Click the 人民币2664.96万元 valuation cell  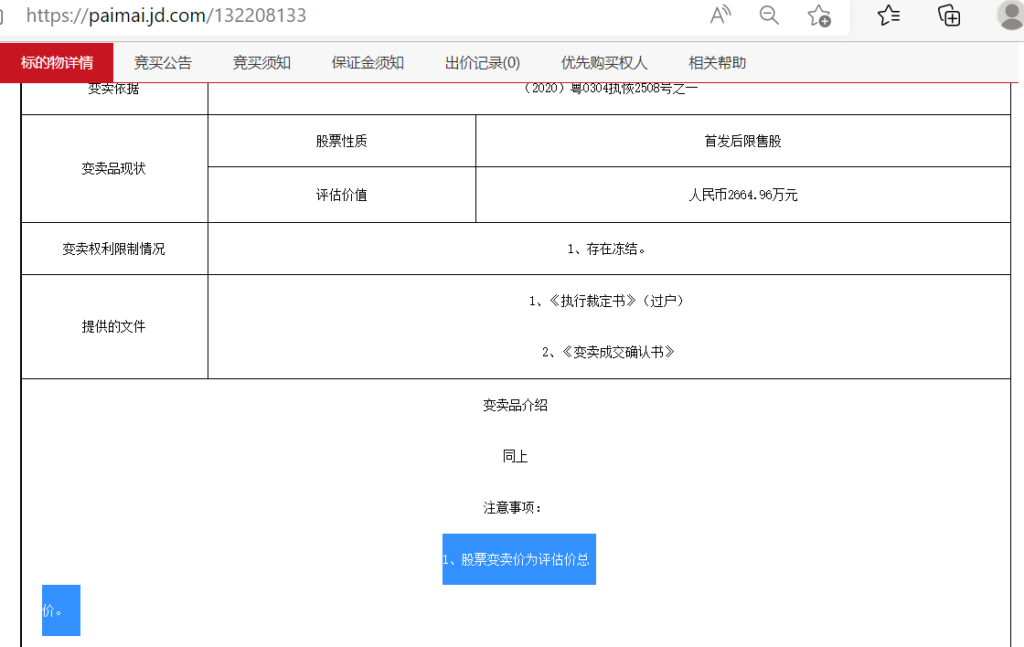tap(743, 195)
